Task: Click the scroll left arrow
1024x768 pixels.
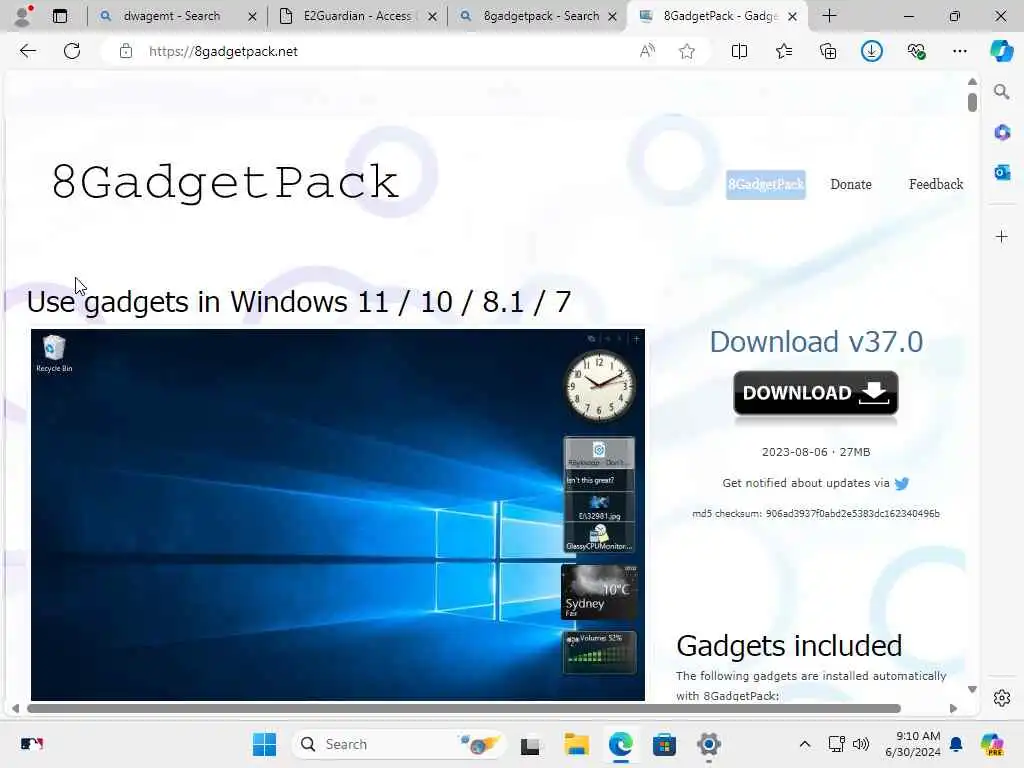Action: (x=15, y=709)
